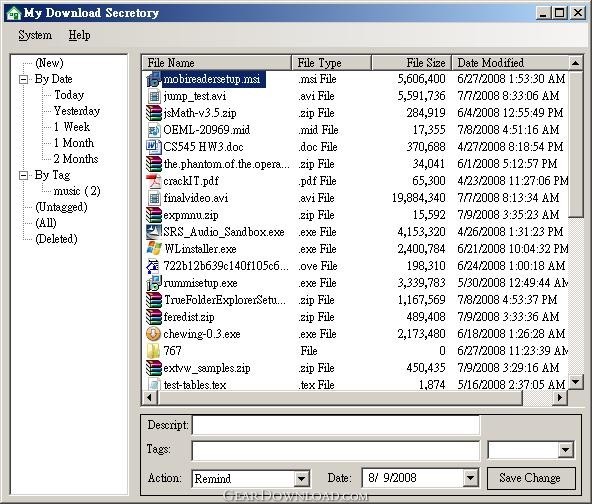The image size is (592, 504).
Task: Open the System menu
Action: [x=35, y=35]
